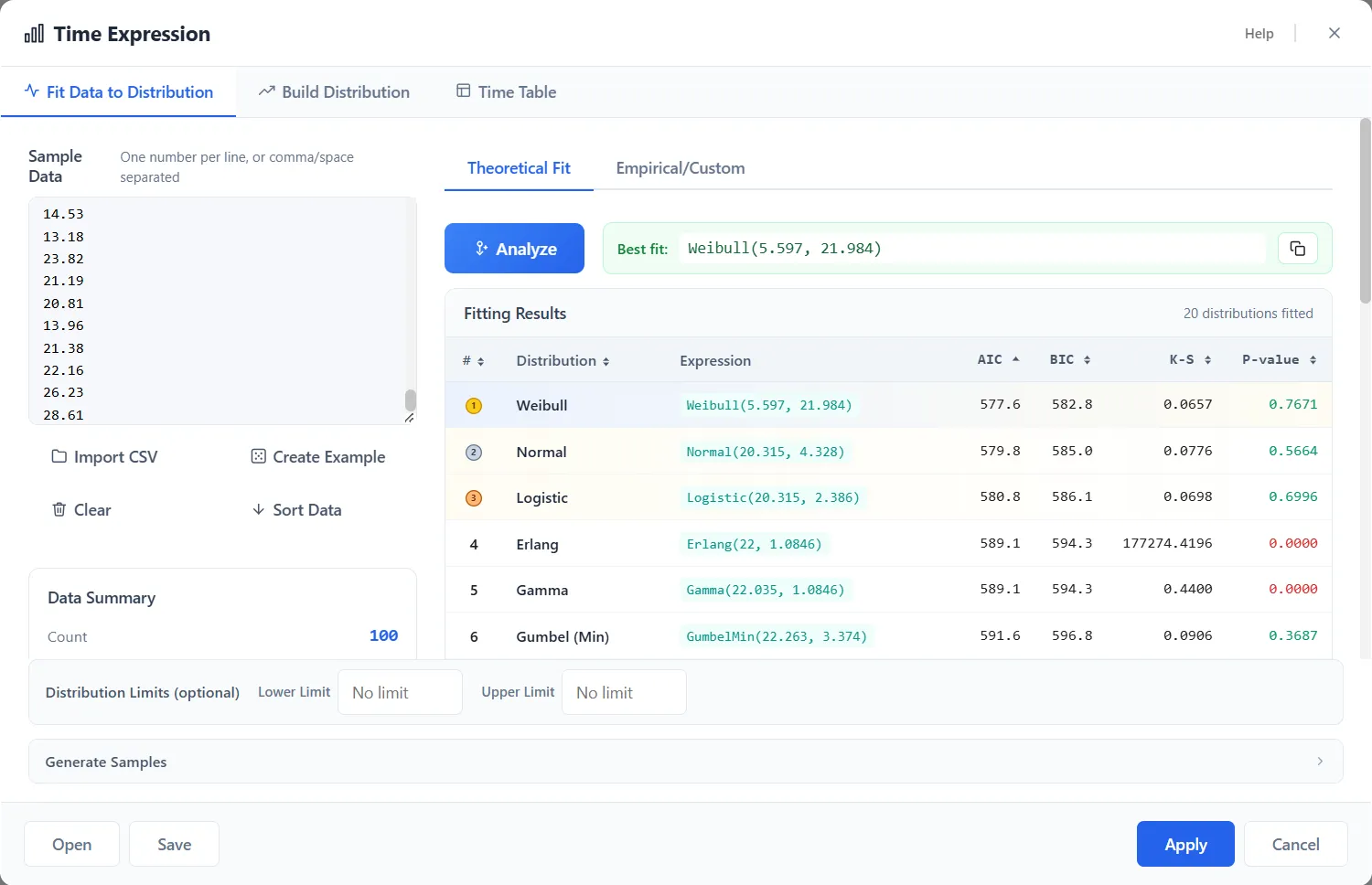Click the gold rank 1 medal icon
The width and height of the screenshot is (1372, 885).
click(x=474, y=406)
